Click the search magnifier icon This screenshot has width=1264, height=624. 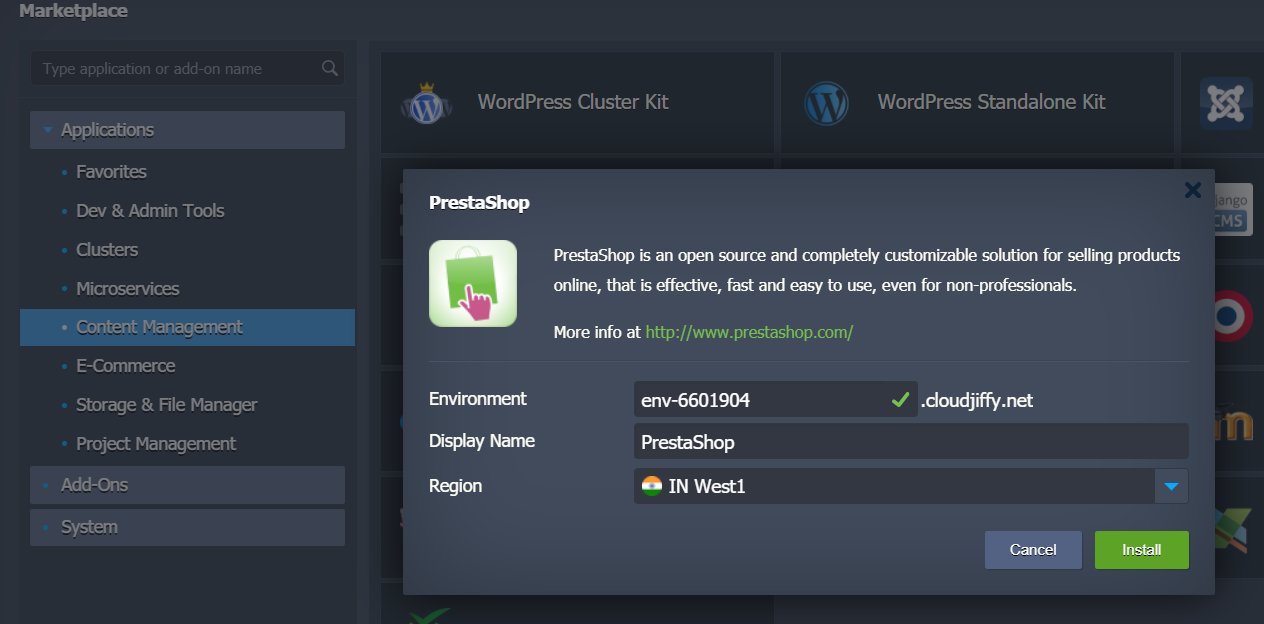click(x=330, y=69)
